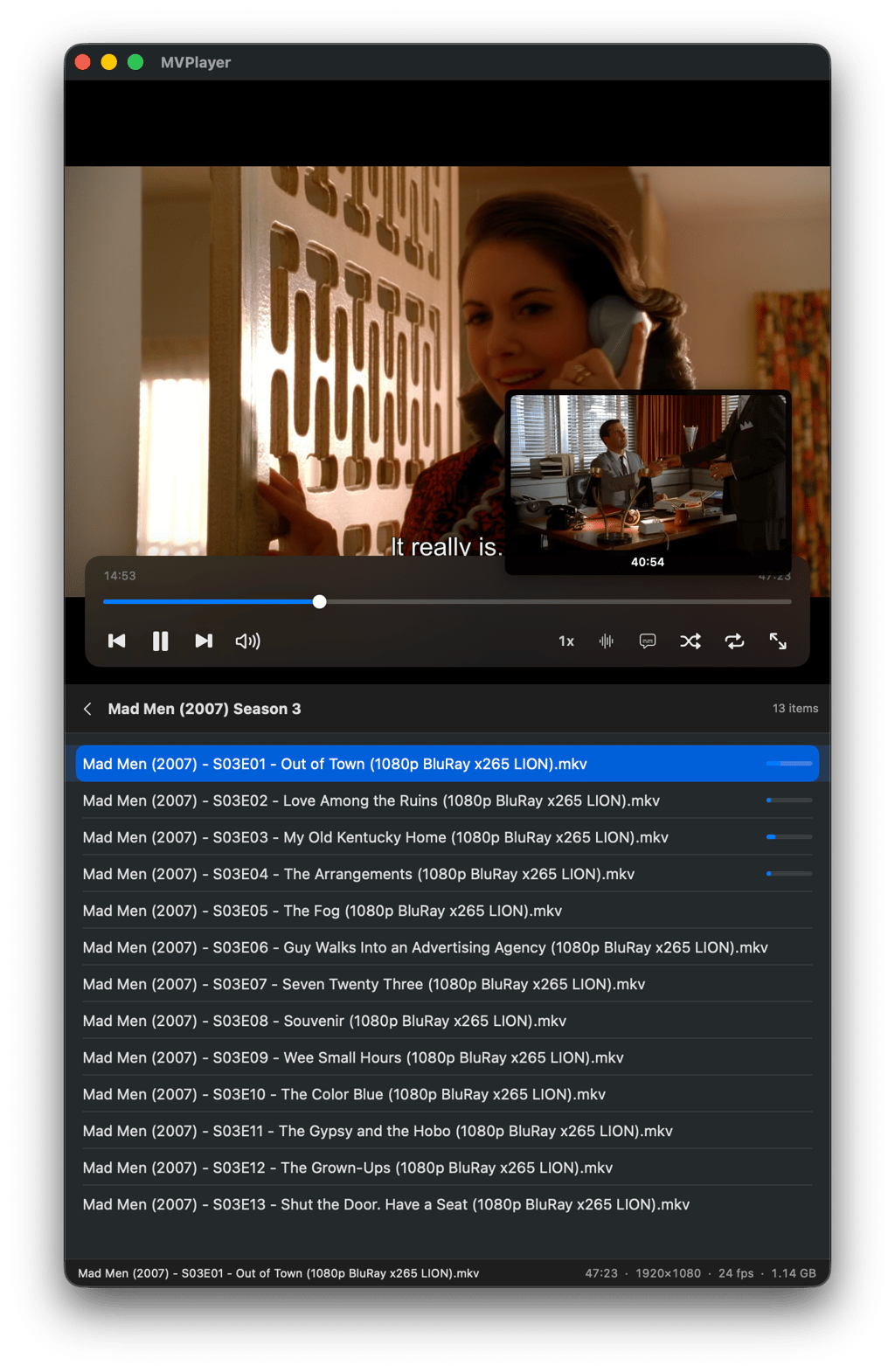Select the S03E01 Out of Town file
The width and height of the screenshot is (895, 1372).
tap(447, 764)
